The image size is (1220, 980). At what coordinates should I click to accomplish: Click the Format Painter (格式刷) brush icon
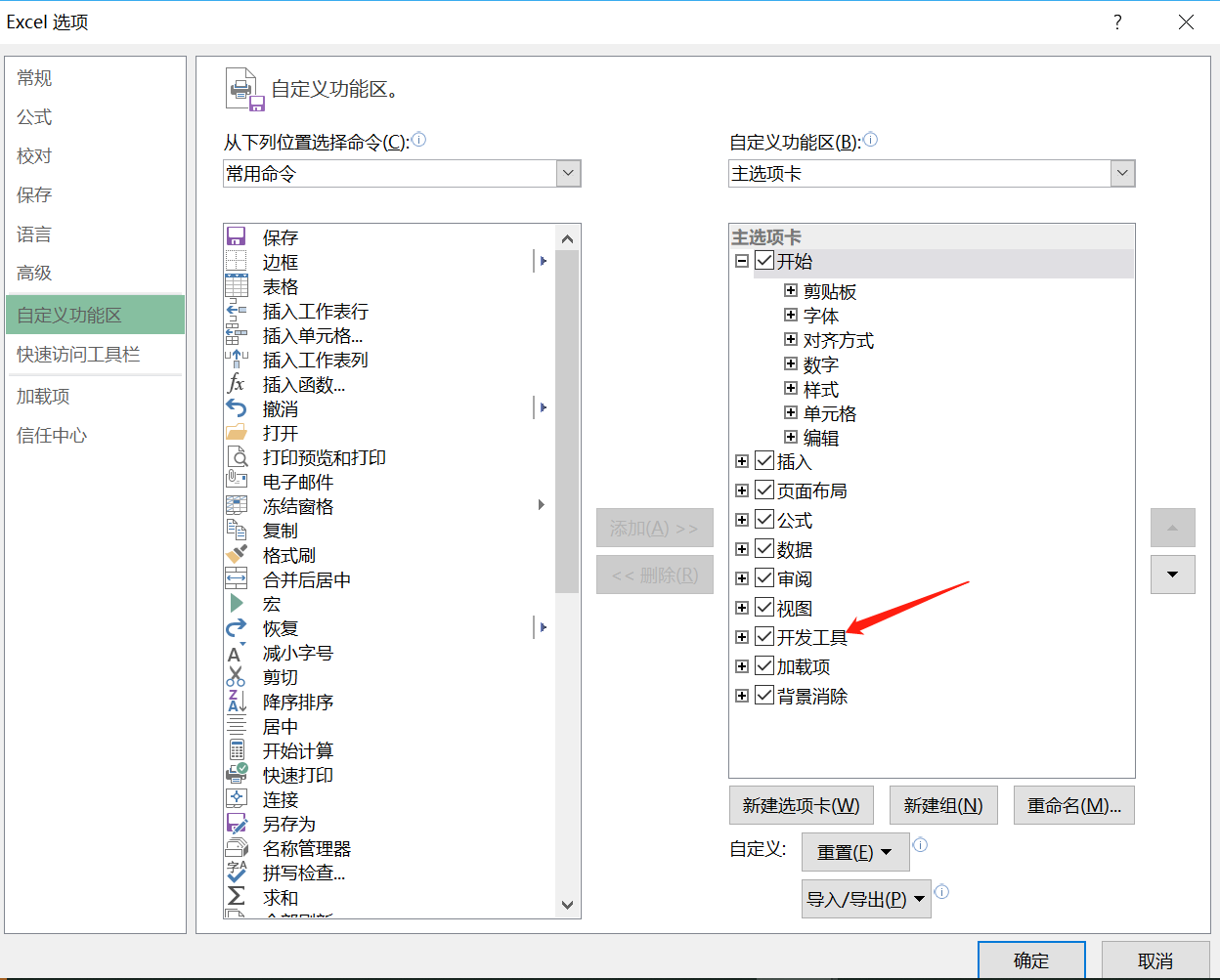click(x=236, y=554)
